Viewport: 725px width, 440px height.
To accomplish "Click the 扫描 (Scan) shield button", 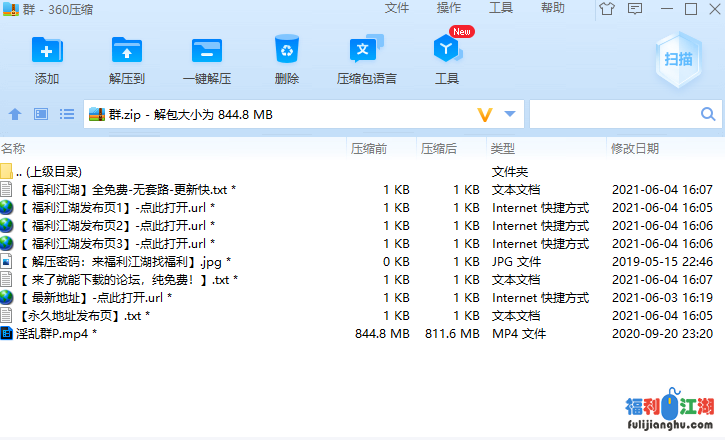I will (678, 58).
